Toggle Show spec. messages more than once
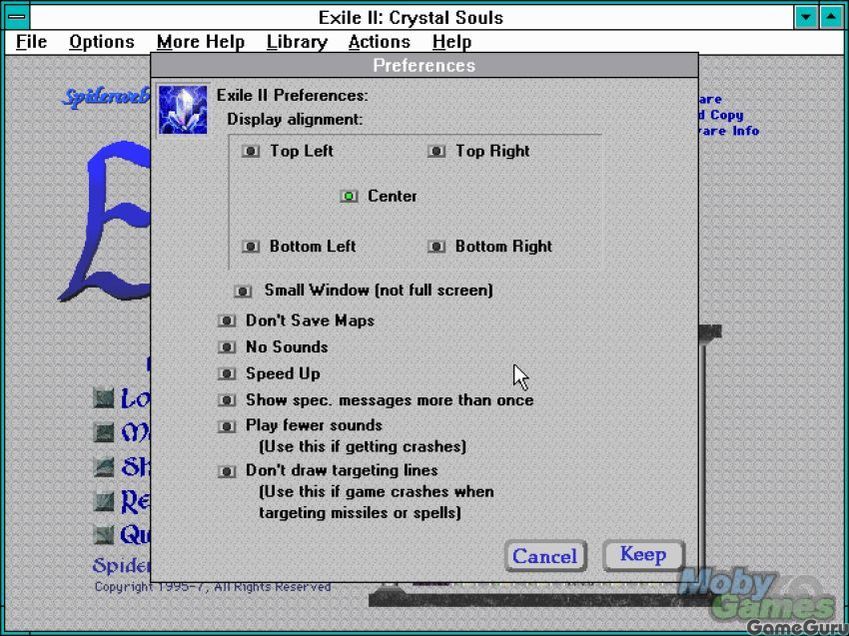The height and width of the screenshot is (636, 849). click(226, 400)
